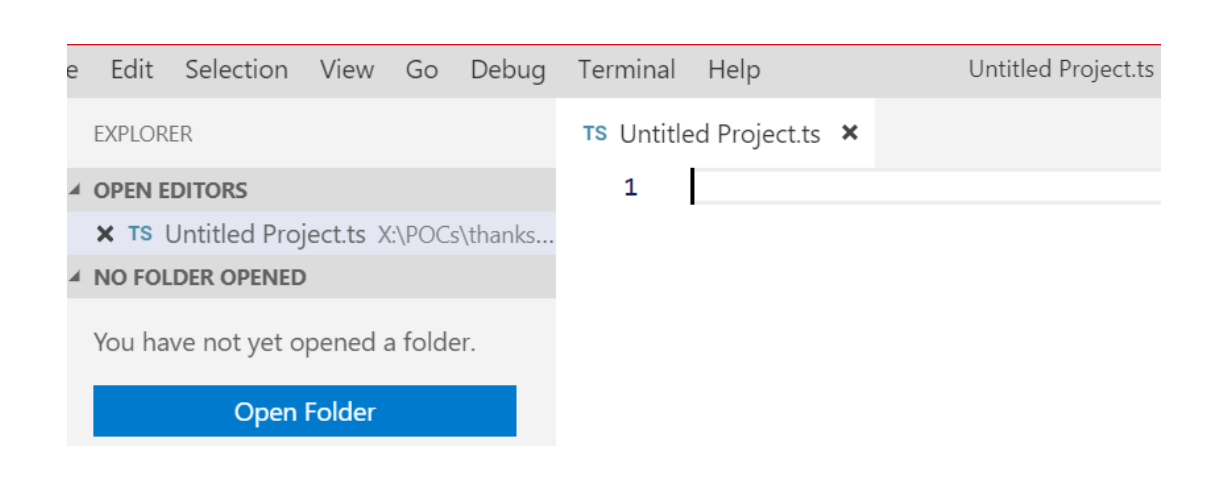Click the EXPLORER panel title

point(143,134)
